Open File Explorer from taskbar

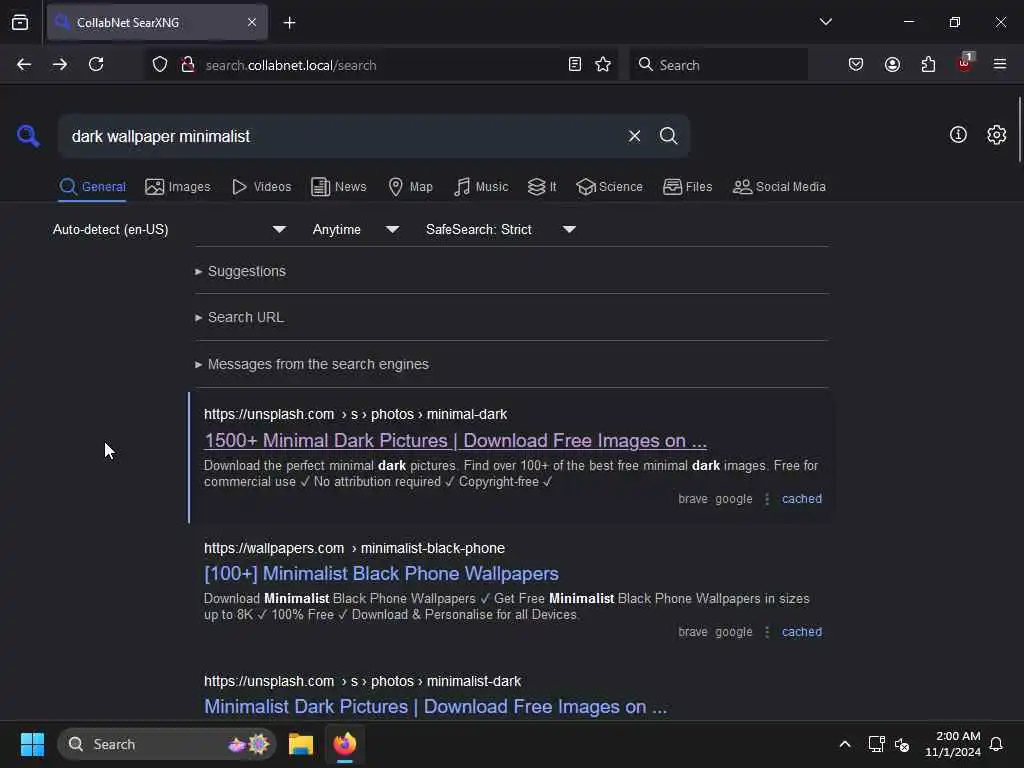[x=301, y=744]
